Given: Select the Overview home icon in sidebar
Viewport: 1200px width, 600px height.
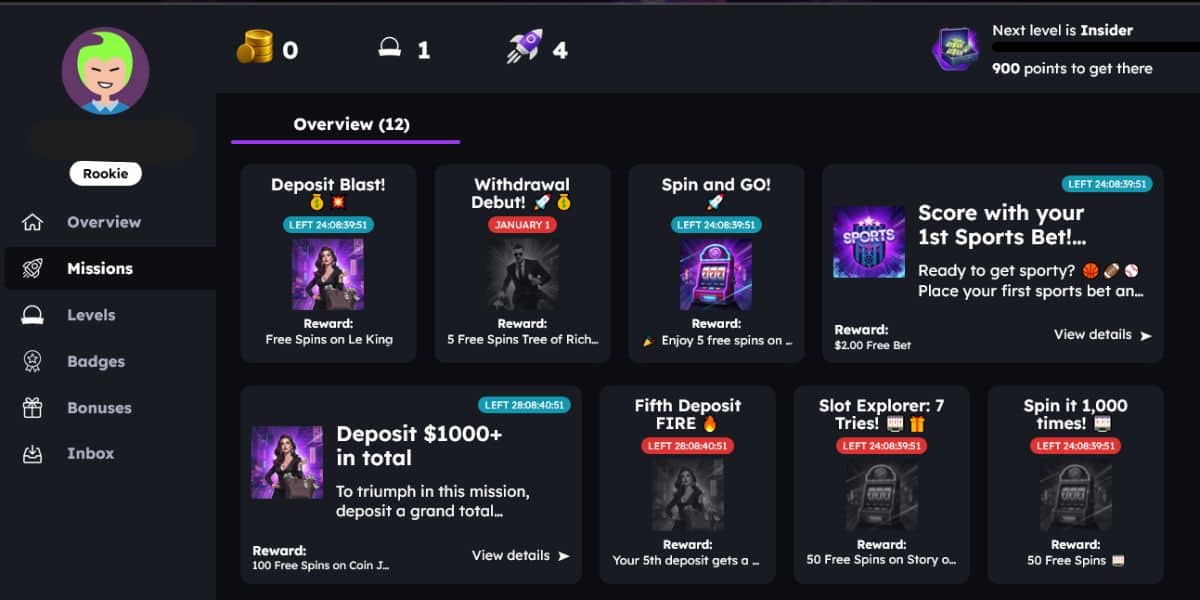Looking at the screenshot, I should pos(34,221).
